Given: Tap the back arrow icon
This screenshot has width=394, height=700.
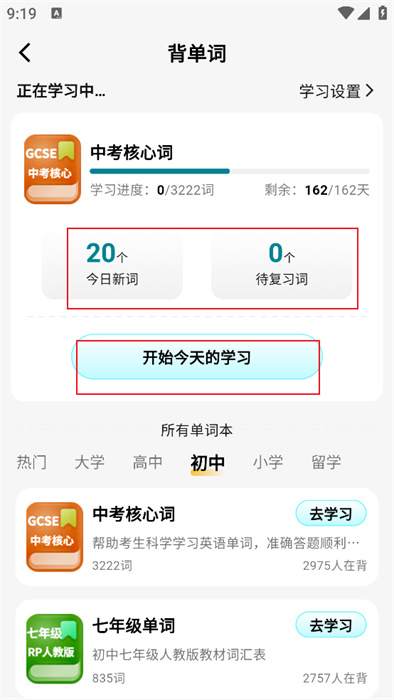Looking at the screenshot, I should click(25, 53).
